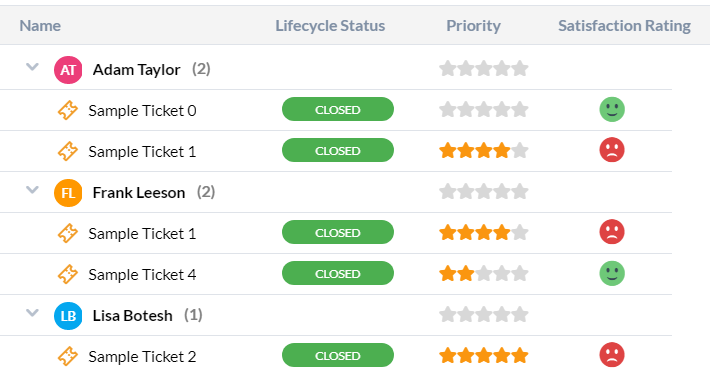Sort by the Satisfaction Rating column header
710x389 pixels.
tap(624, 26)
